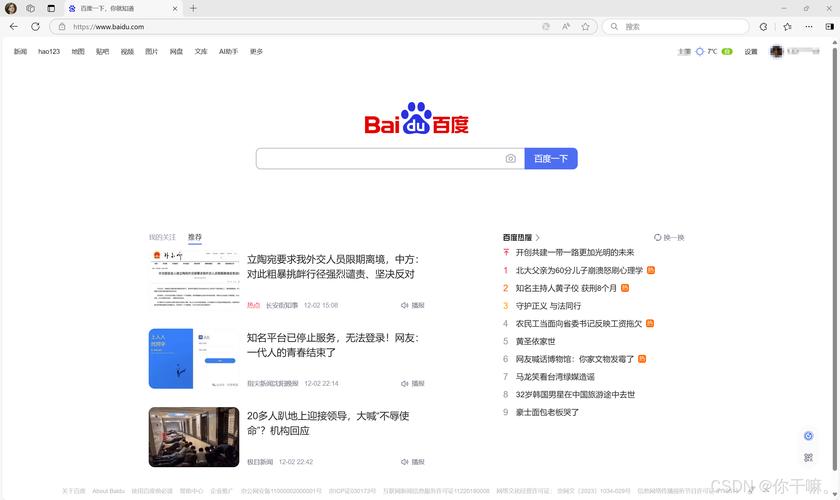Image resolution: width=840 pixels, height=500 pixels.
Task: Open pinned topic 开创共建一带一路更加光明的未来
Action: 575,252
